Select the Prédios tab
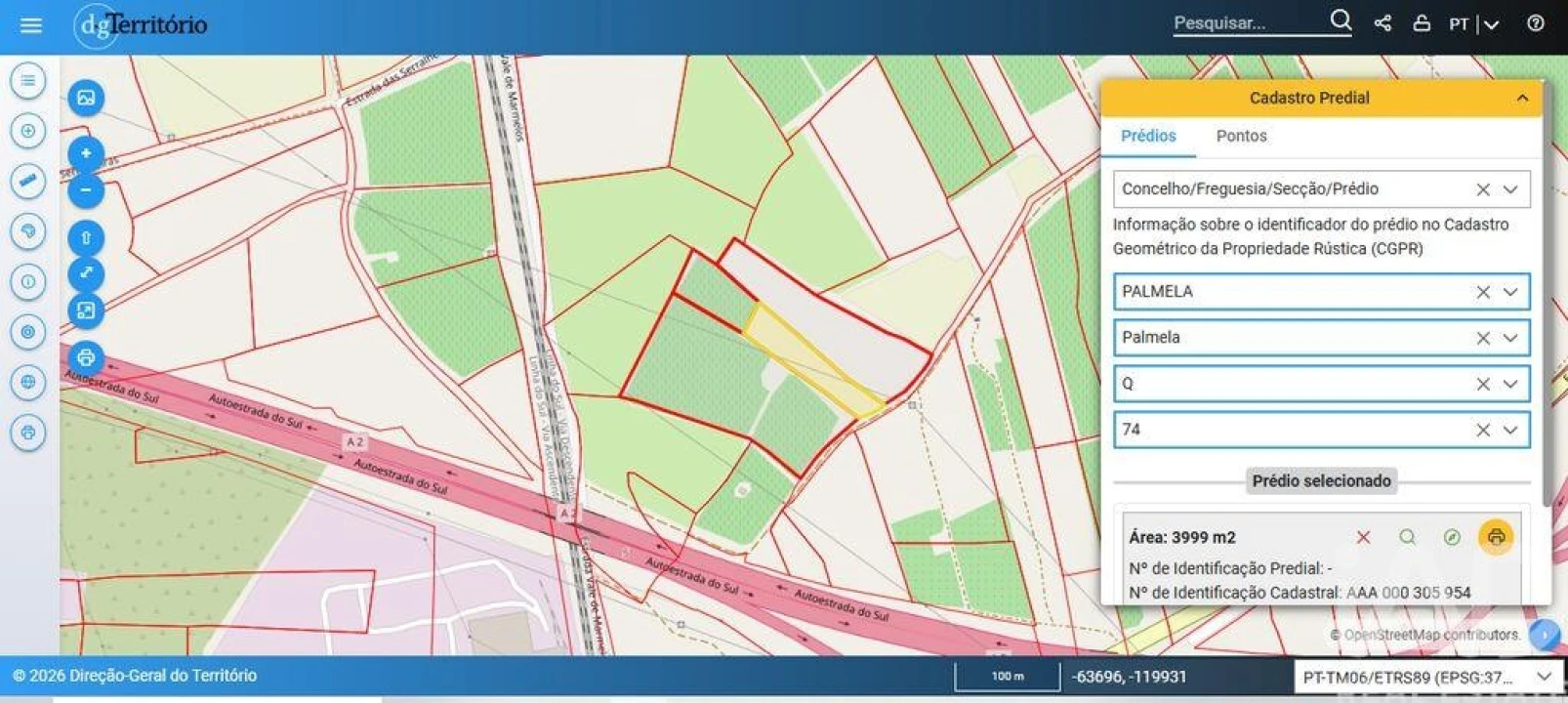1568x703 pixels. (x=1148, y=137)
